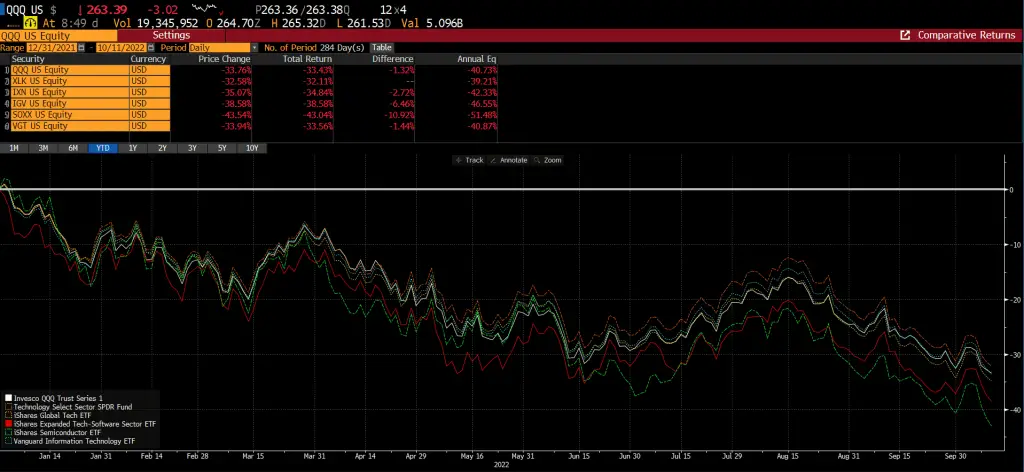The height and width of the screenshot is (472, 1024).
Task: Click the QQQ US ticker at top
Action: point(25,10)
